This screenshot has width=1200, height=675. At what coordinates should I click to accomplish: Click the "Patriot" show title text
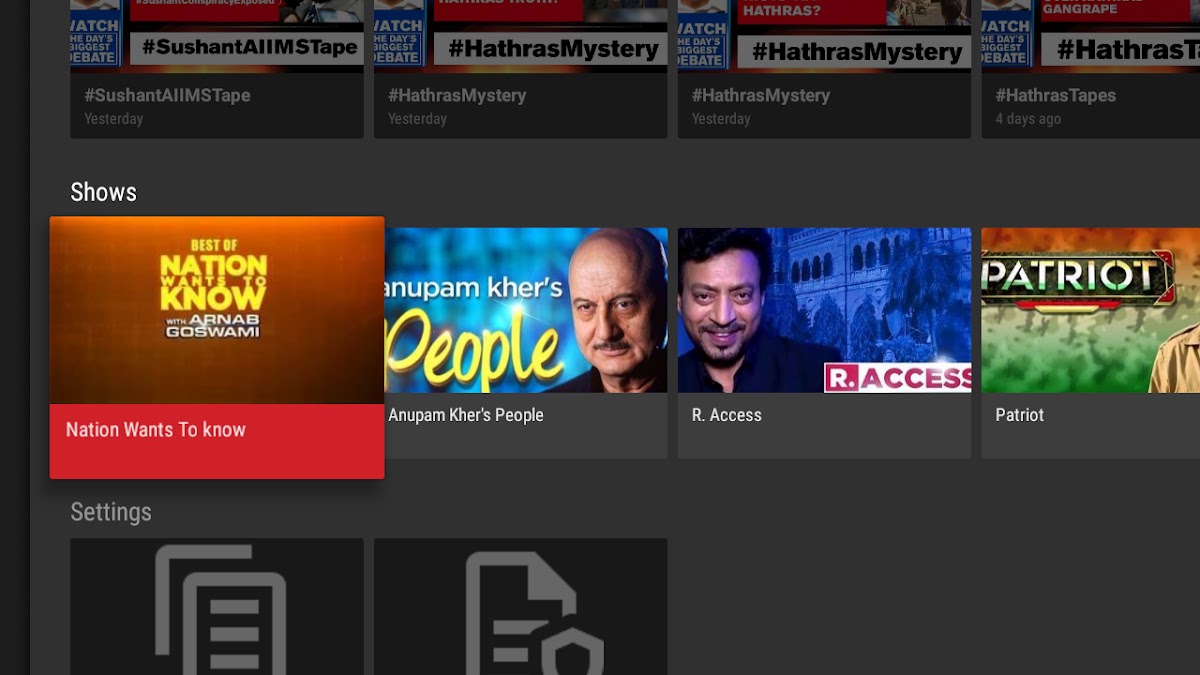1019,415
